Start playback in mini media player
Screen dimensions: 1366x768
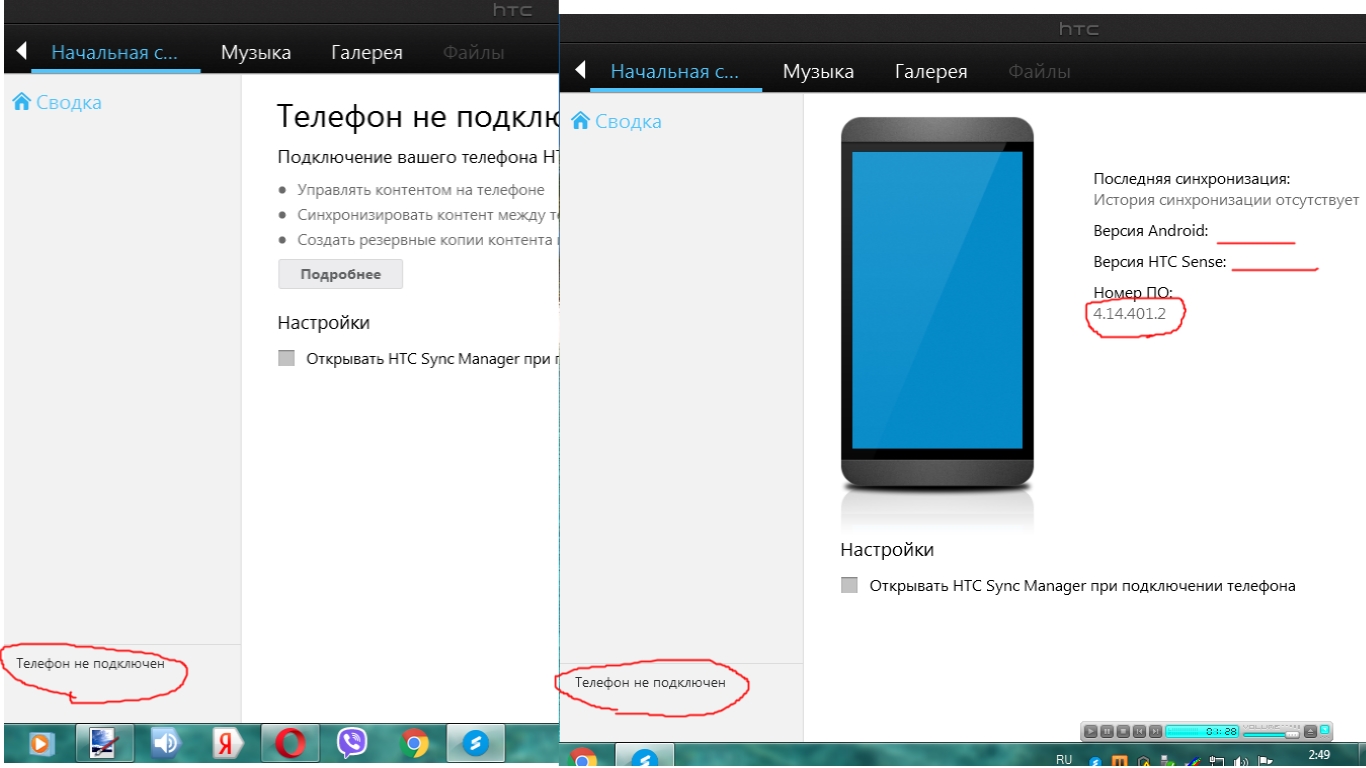pos(1091,731)
